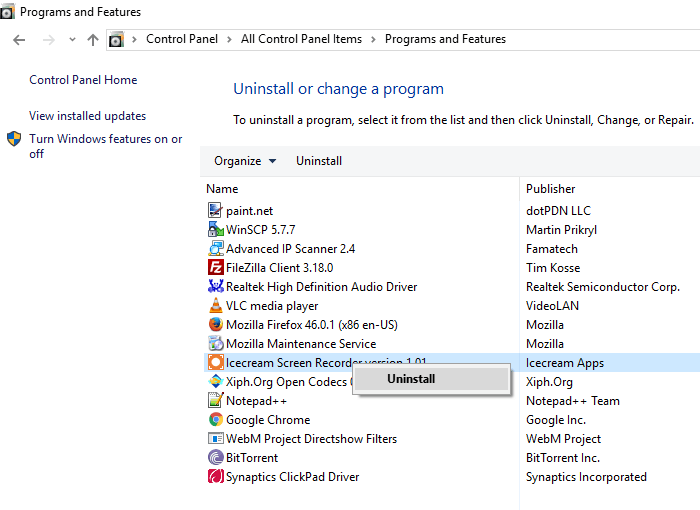Click publisher Martin Prikryl

tap(561, 230)
